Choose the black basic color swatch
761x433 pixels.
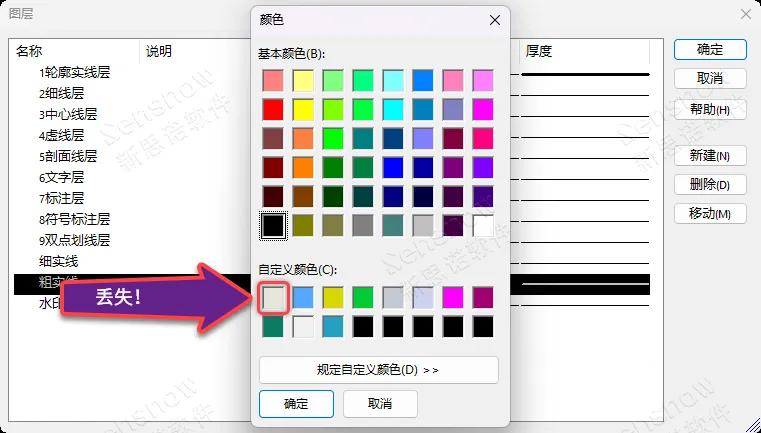click(273, 226)
